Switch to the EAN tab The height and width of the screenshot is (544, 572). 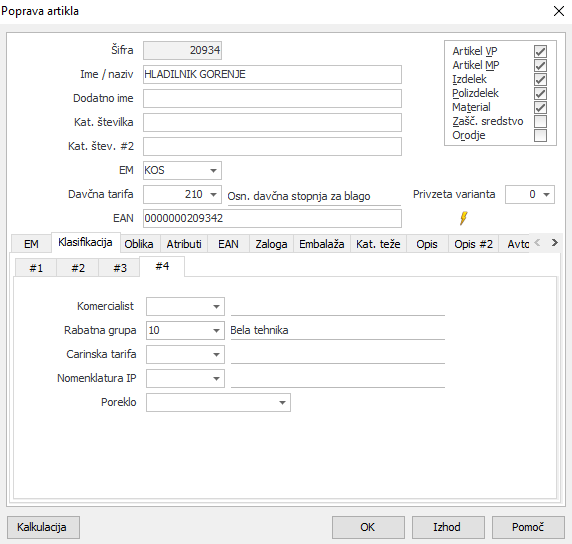pyautogui.click(x=228, y=244)
